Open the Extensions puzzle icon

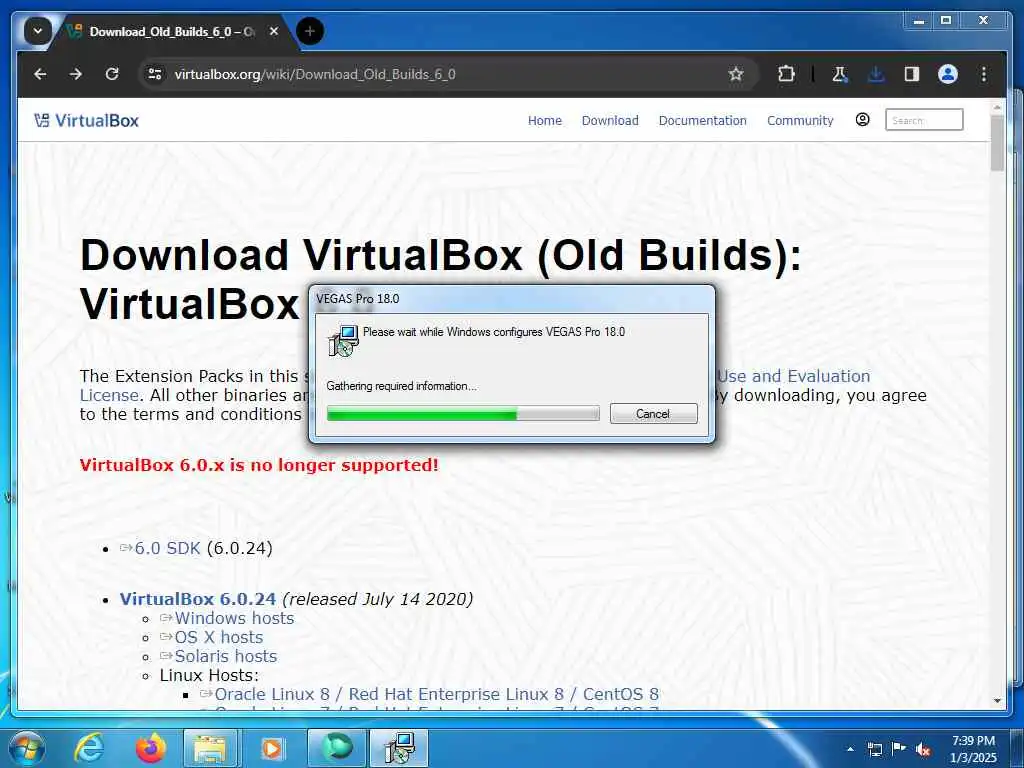tap(786, 74)
